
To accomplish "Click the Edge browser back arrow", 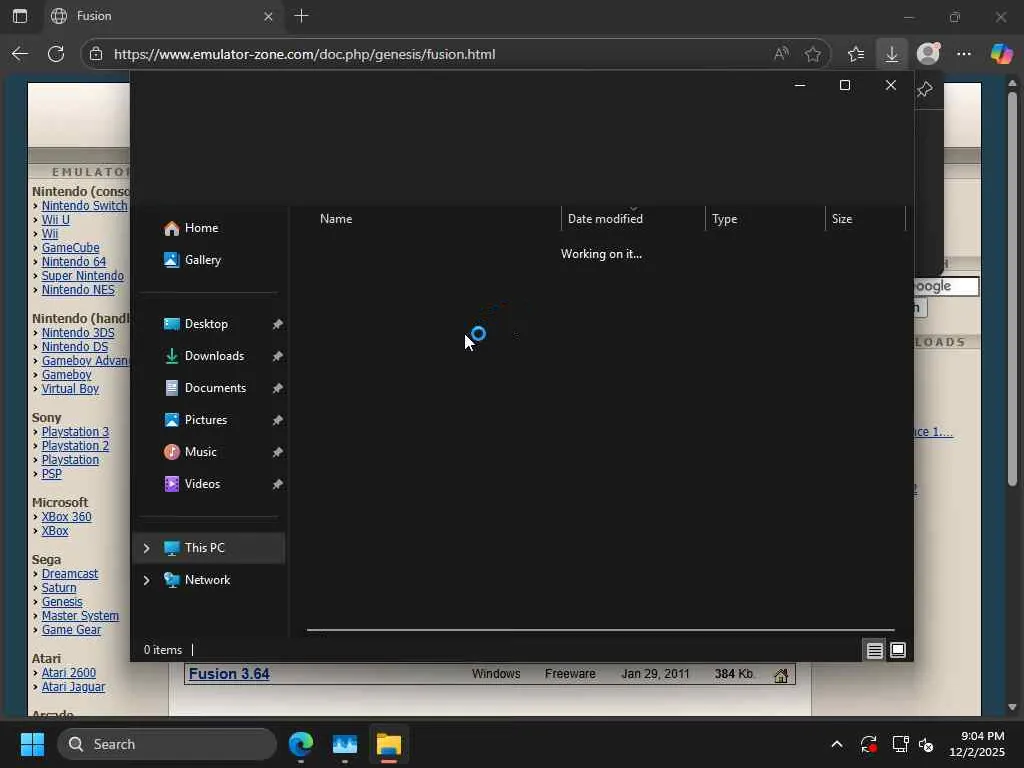I will point(20,54).
